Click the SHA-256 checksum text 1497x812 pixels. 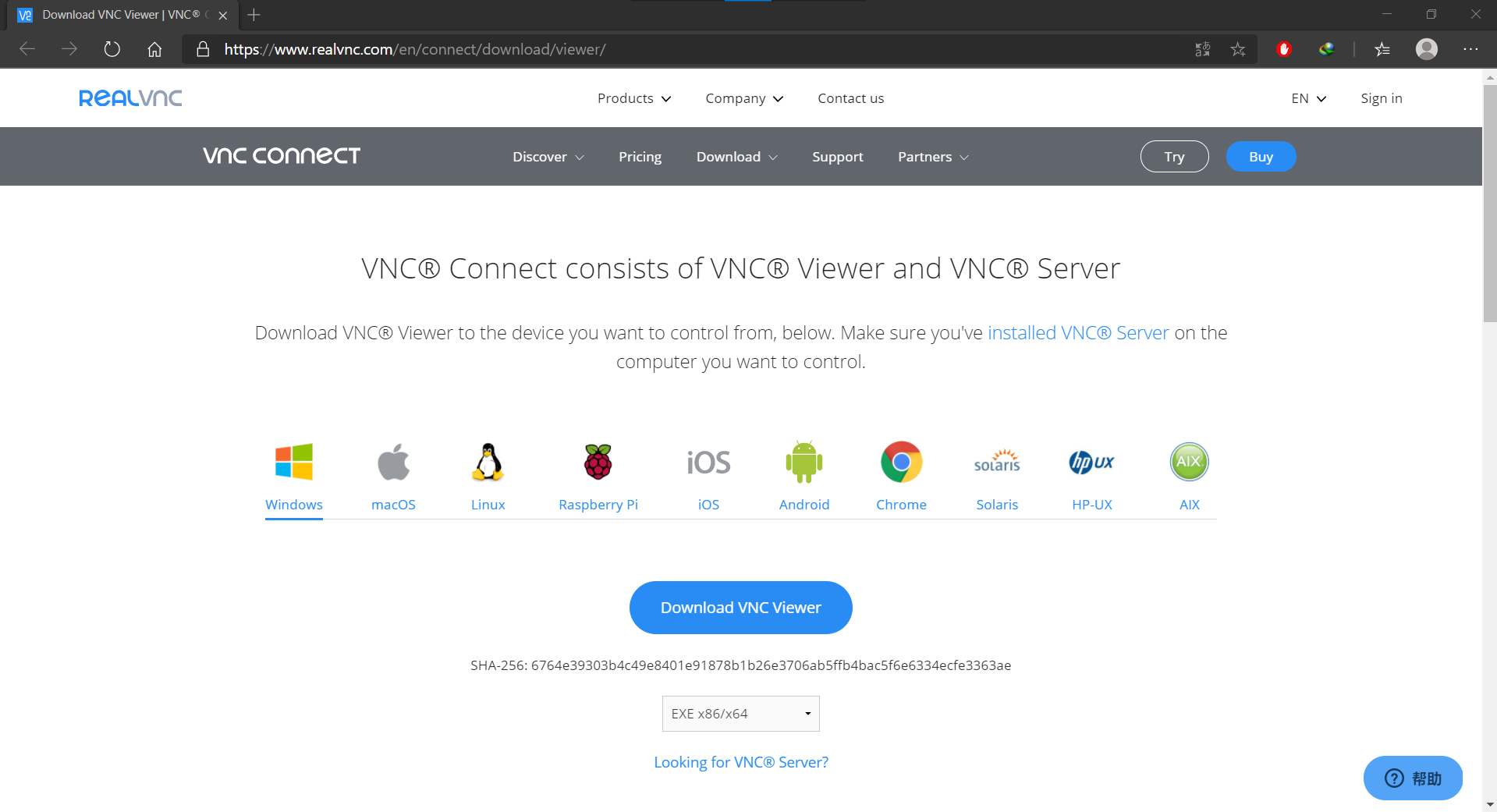click(741, 665)
